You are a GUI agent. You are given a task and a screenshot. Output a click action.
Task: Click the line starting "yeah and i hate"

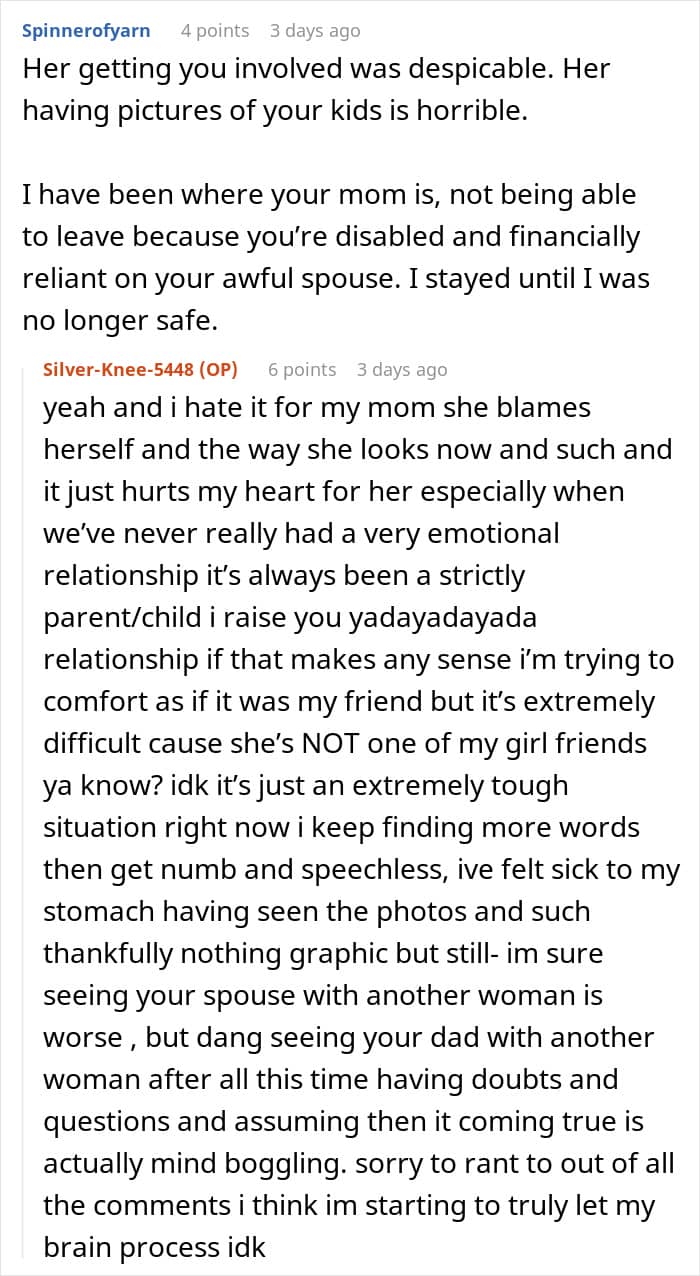(x=317, y=407)
